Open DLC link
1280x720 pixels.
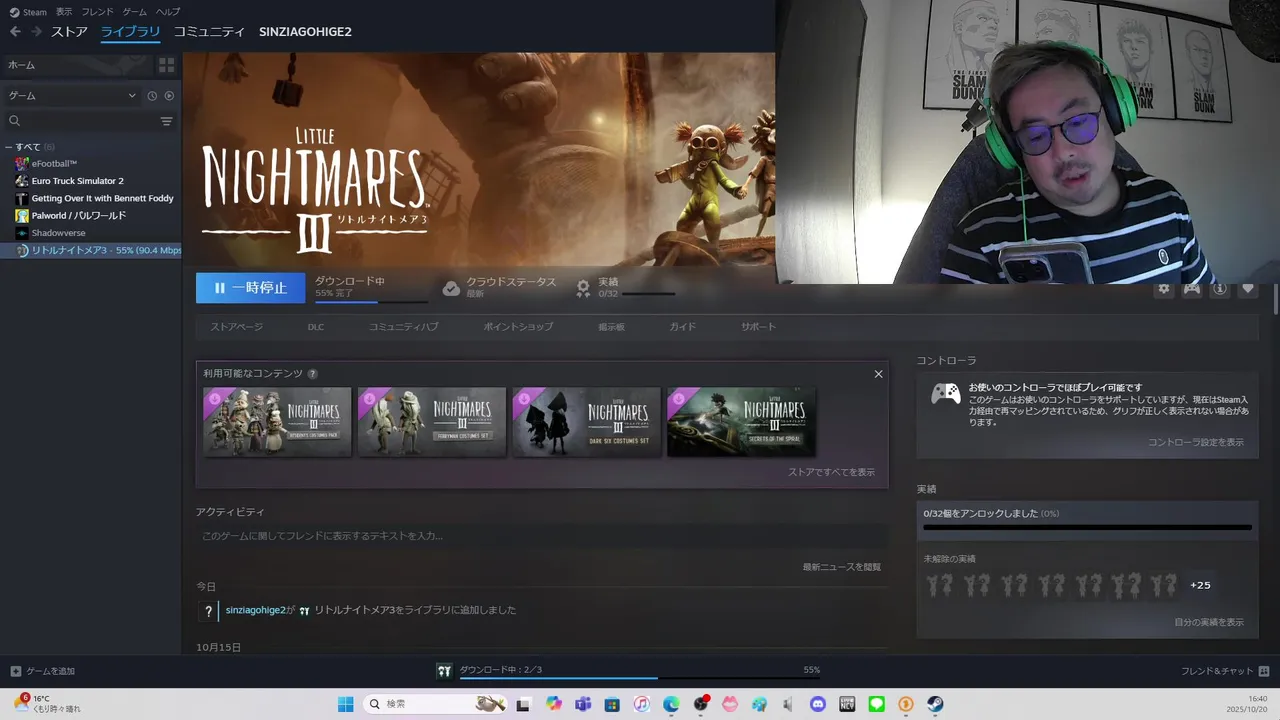click(315, 327)
